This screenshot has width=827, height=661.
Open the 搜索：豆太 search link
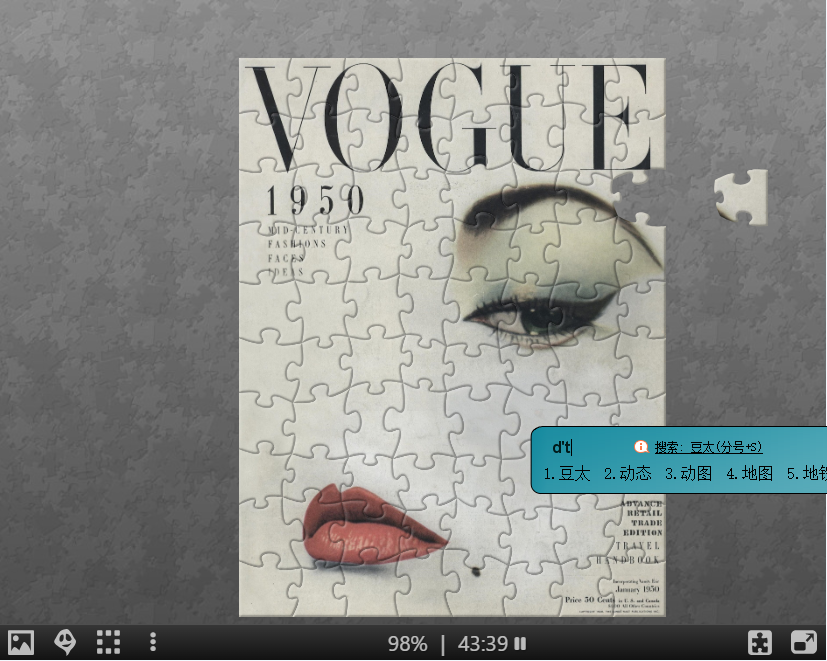pyautogui.click(x=708, y=447)
